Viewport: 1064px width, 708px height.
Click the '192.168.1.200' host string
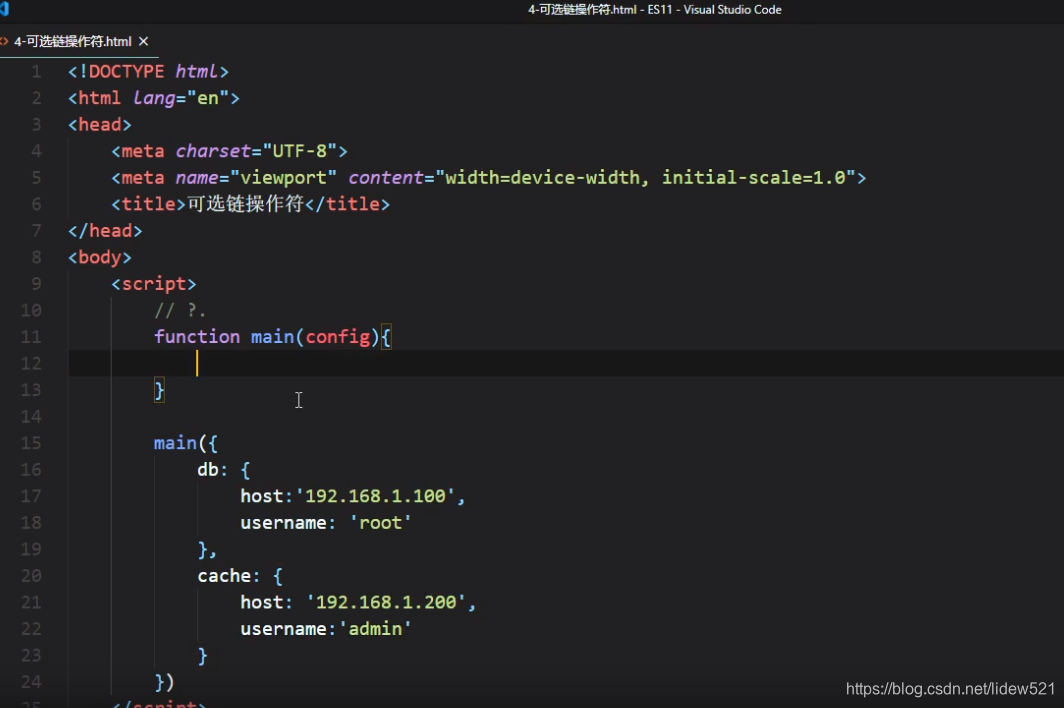pyautogui.click(x=386, y=602)
